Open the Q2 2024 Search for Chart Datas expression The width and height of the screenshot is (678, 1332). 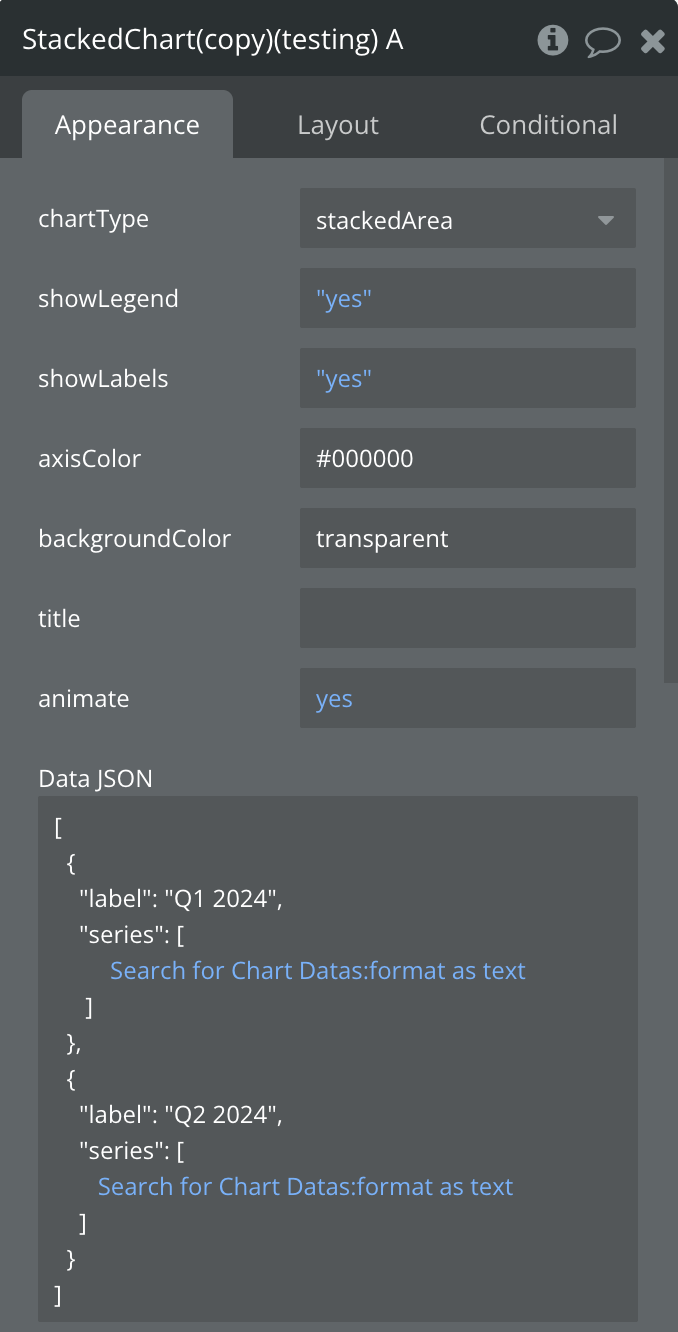(x=305, y=1186)
